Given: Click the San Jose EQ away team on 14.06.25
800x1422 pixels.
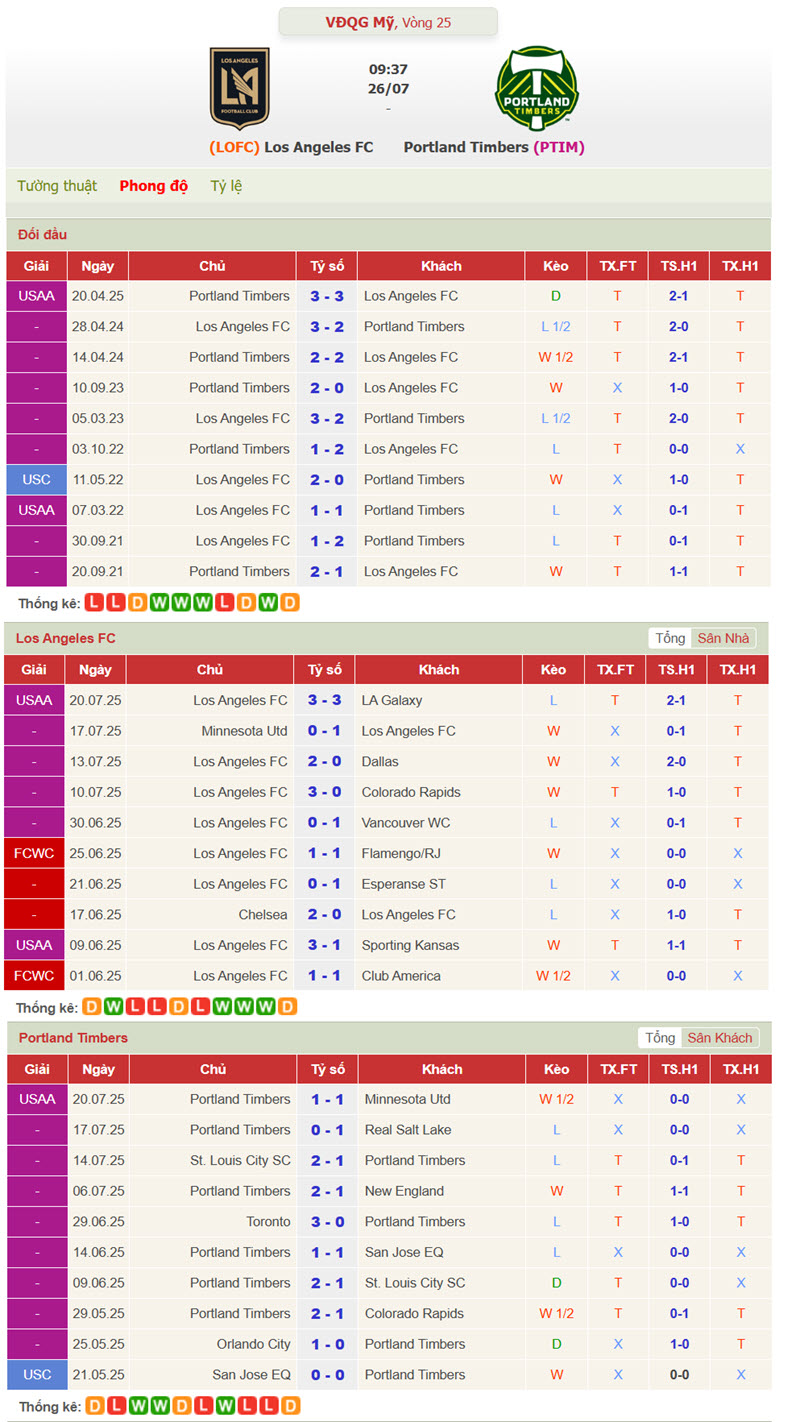Looking at the screenshot, I should pos(404,1253).
